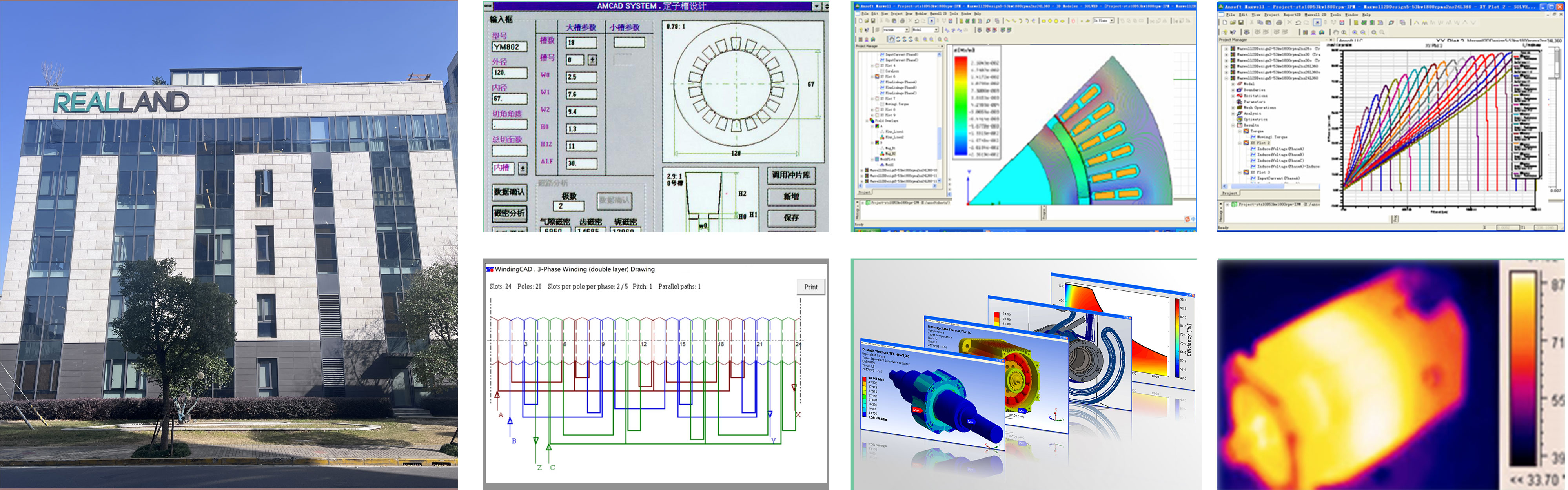Click the Open folder icon in the XY Plot window
This screenshot has height=490, width=1568.
coord(1233,22)
